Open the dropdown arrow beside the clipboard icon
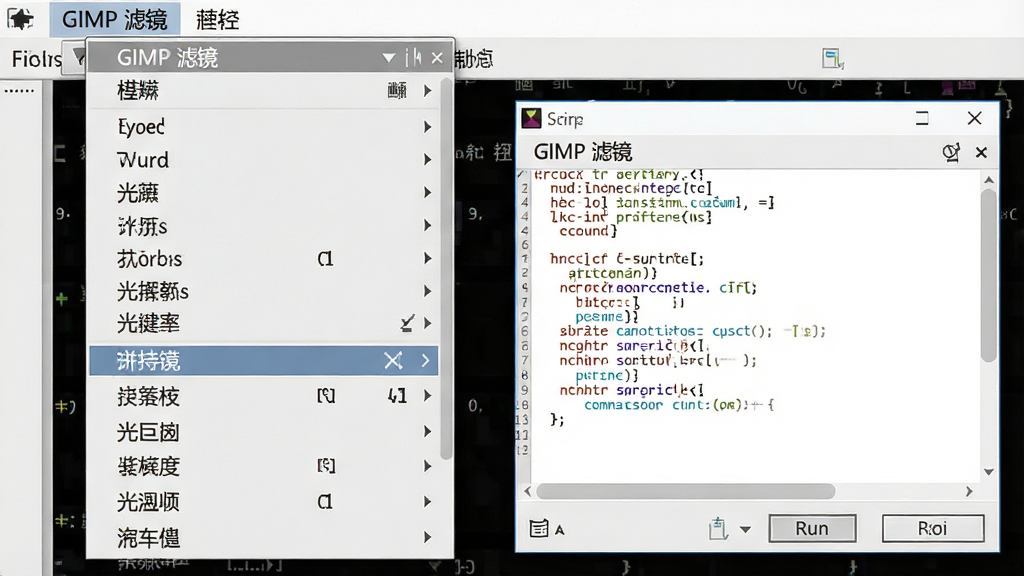The image size is (1024, 576). pyautogui.click(x=745, y=529)
